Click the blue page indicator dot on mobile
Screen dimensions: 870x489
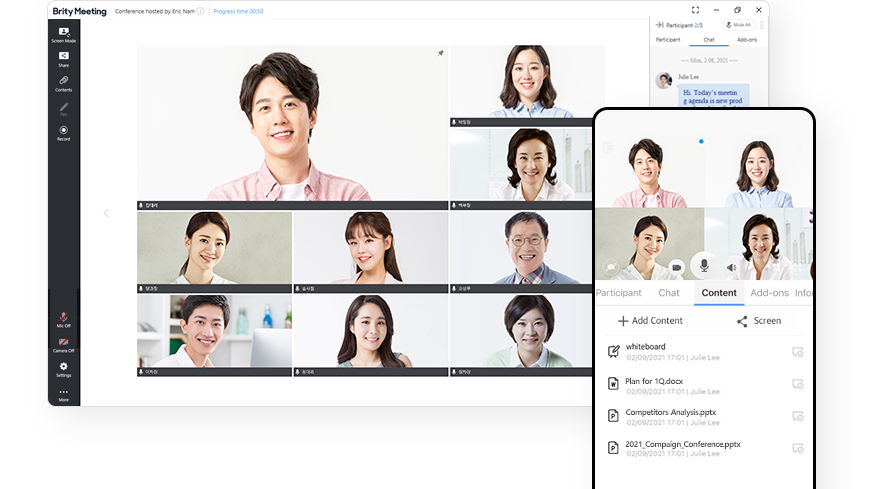click(701, 142)
